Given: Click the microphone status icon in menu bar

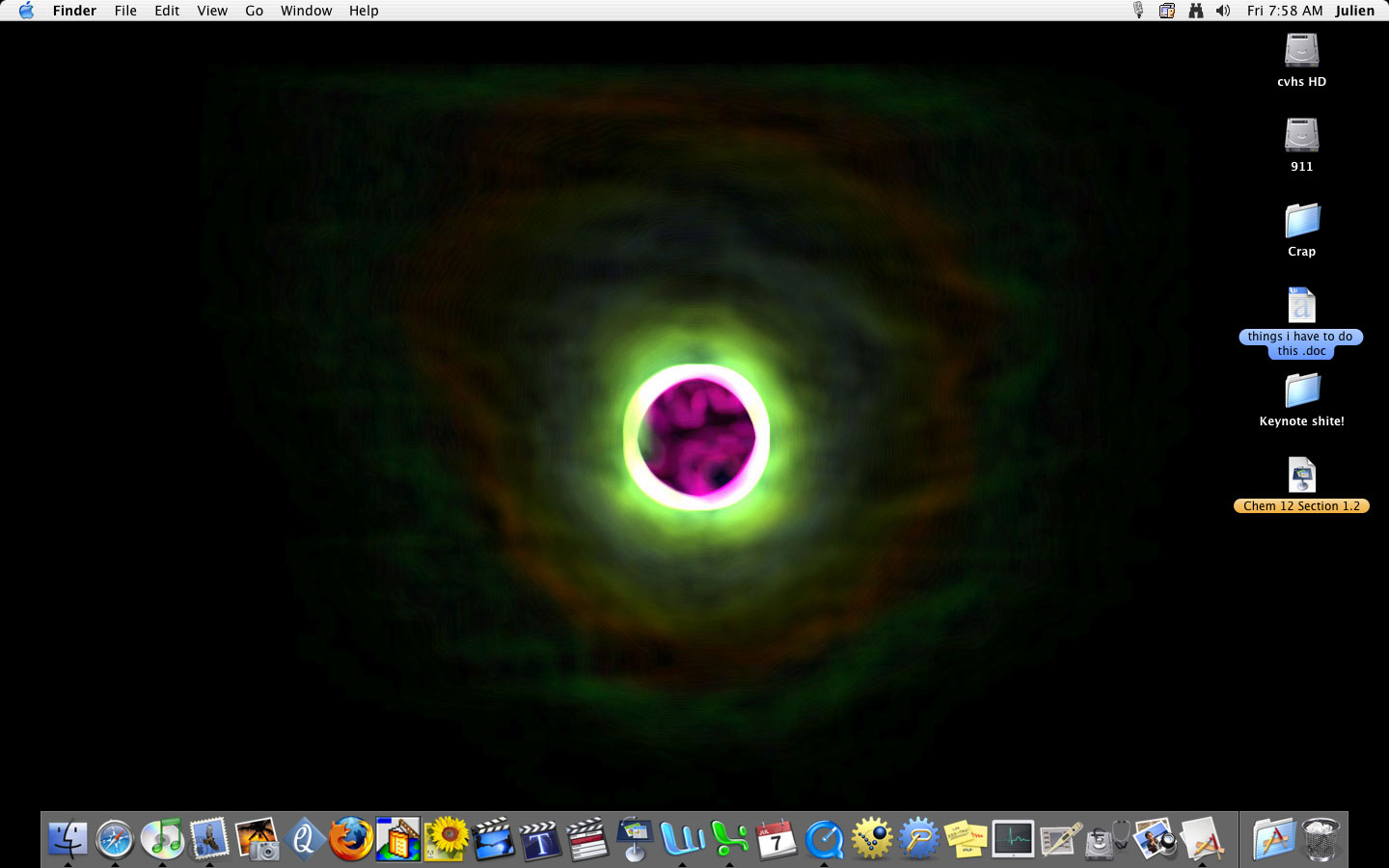Looking at the screenshot, I should pyautogui.click(x=1138, y=11).
